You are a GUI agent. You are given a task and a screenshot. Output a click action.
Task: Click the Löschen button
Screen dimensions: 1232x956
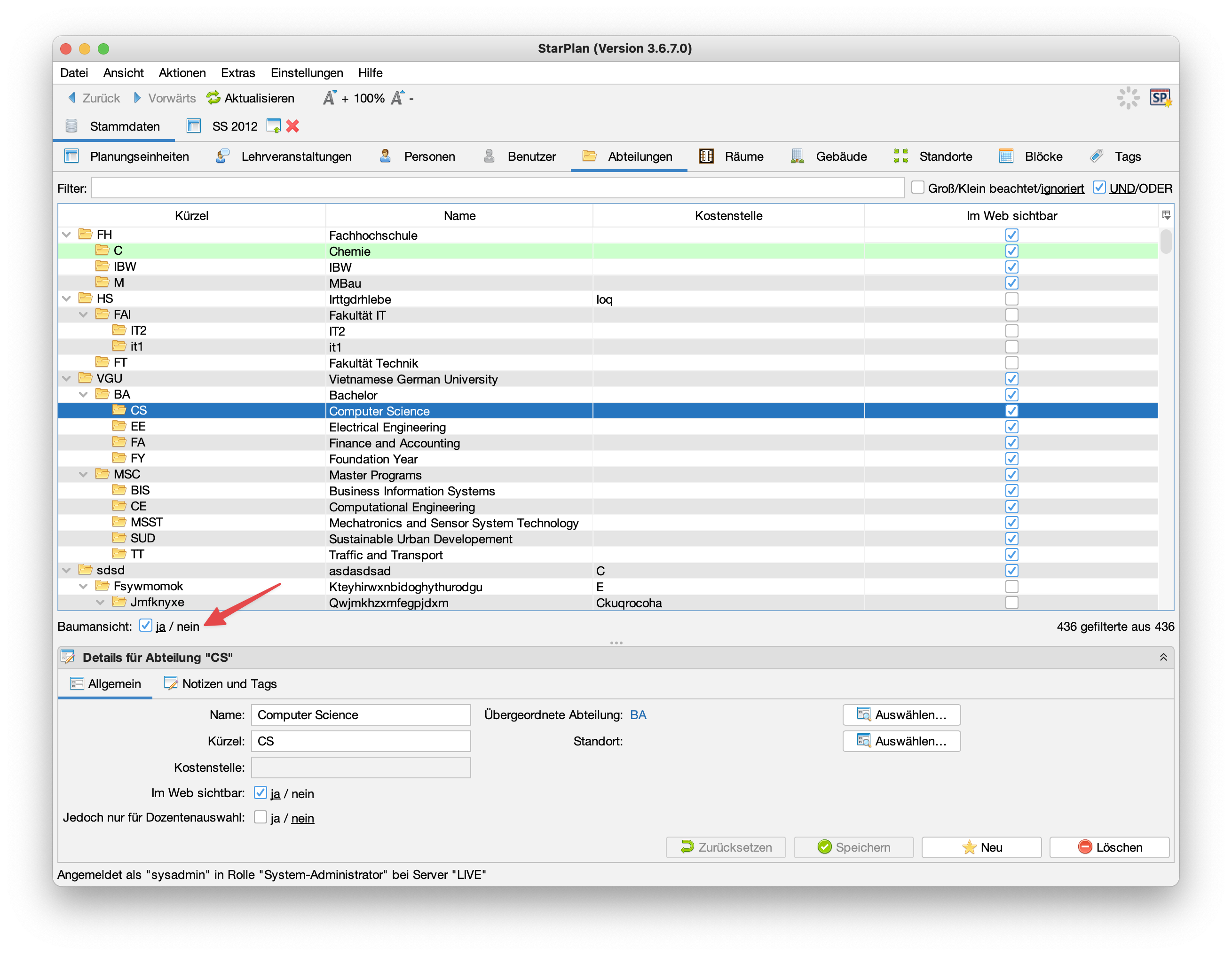click(x=1109, y=847)
